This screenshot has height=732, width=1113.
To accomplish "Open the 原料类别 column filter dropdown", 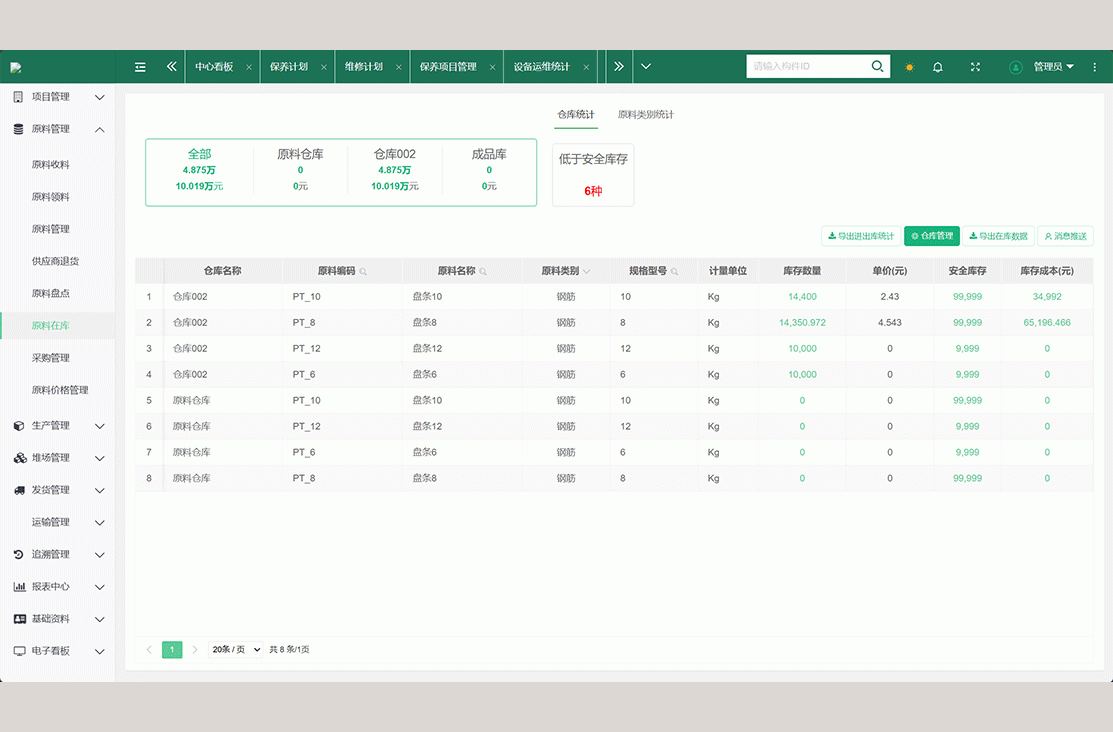I will [586, 271].
